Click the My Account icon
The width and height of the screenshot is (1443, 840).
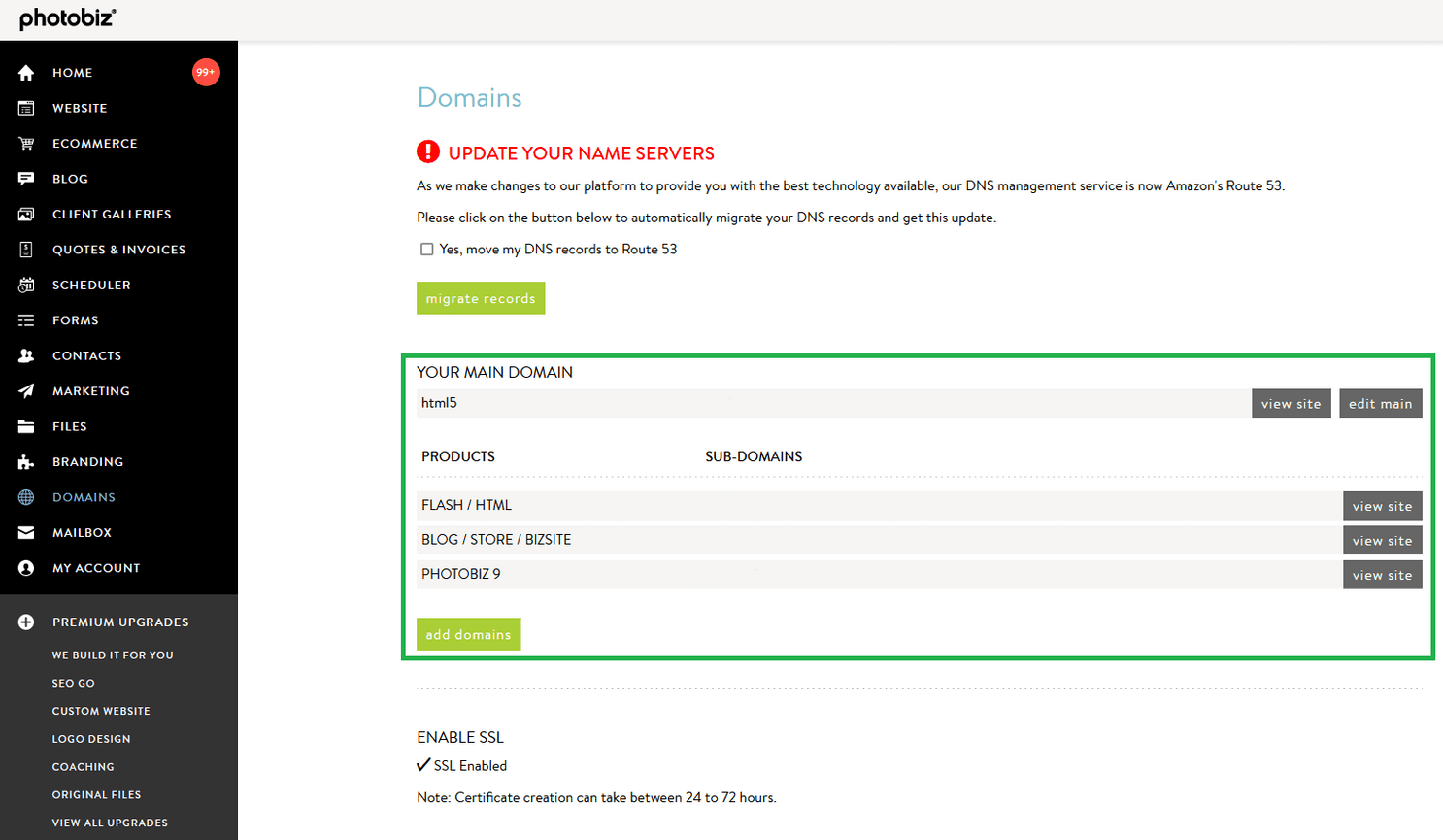(x=24, y=567)
